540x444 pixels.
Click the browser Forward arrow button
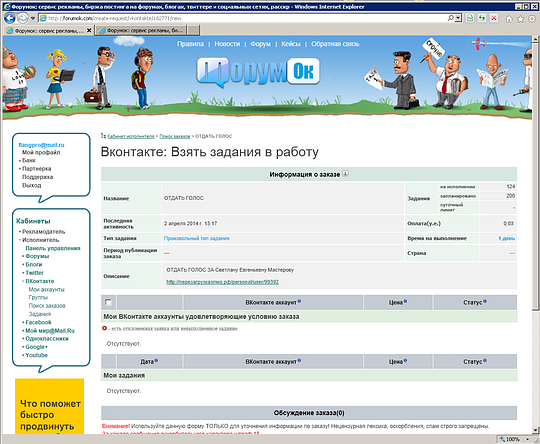(23, 18)
